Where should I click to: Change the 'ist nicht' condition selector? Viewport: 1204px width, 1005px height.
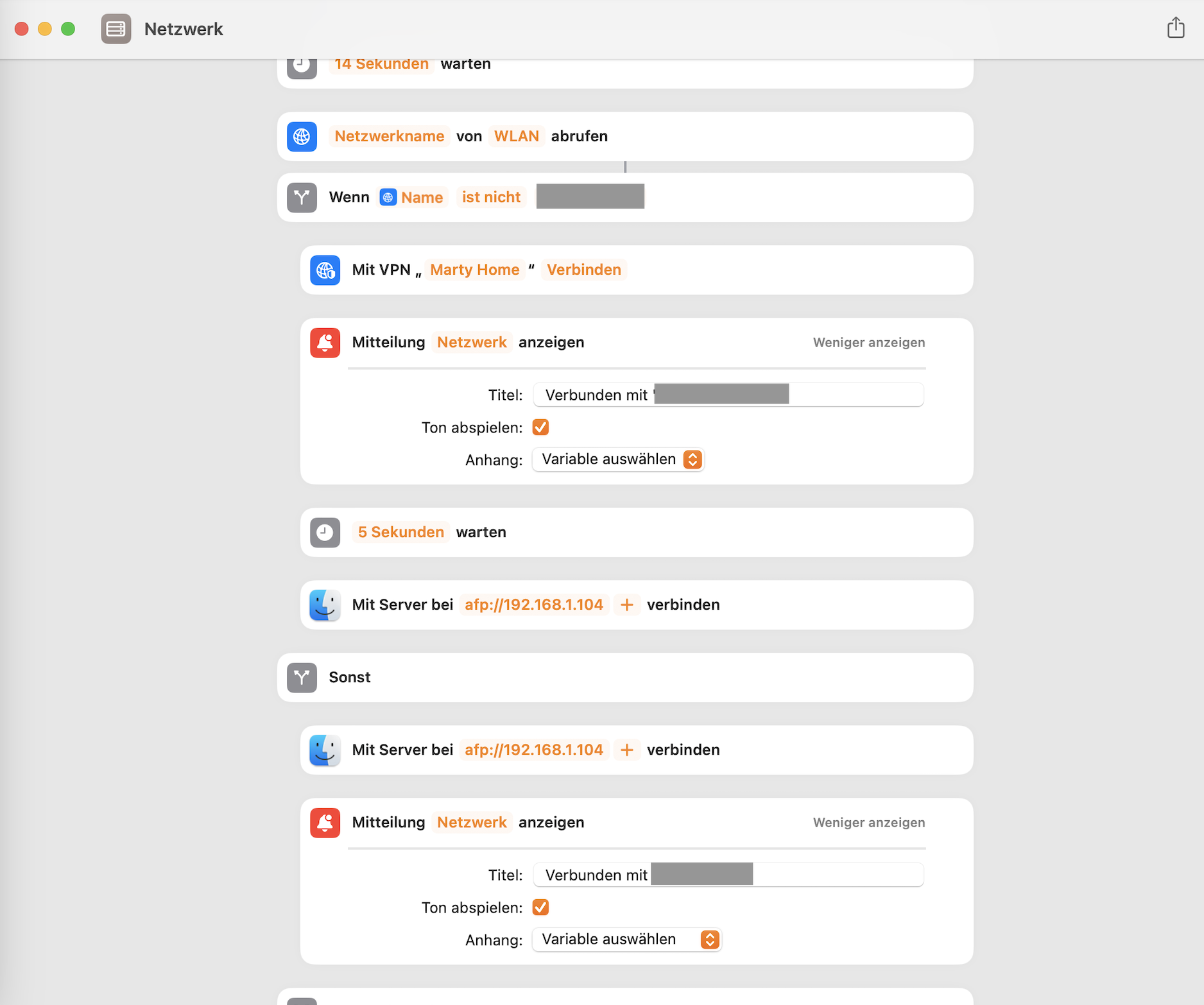click(491, 198)
